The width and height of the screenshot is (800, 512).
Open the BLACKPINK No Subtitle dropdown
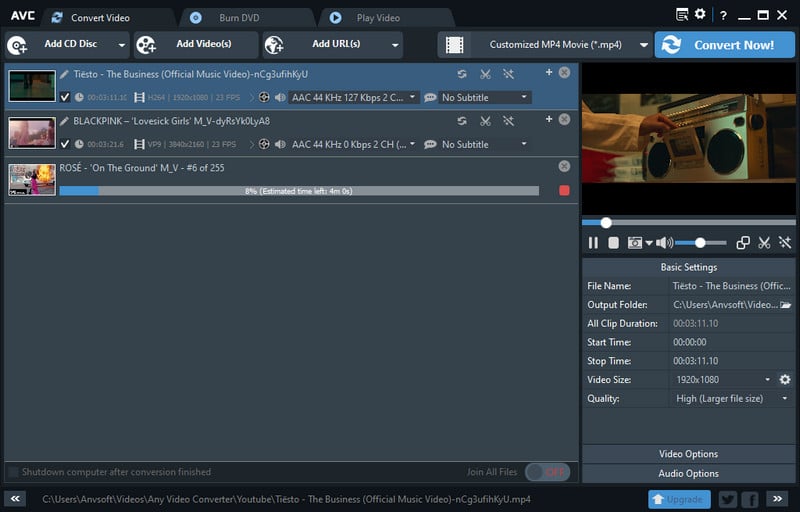484,144
